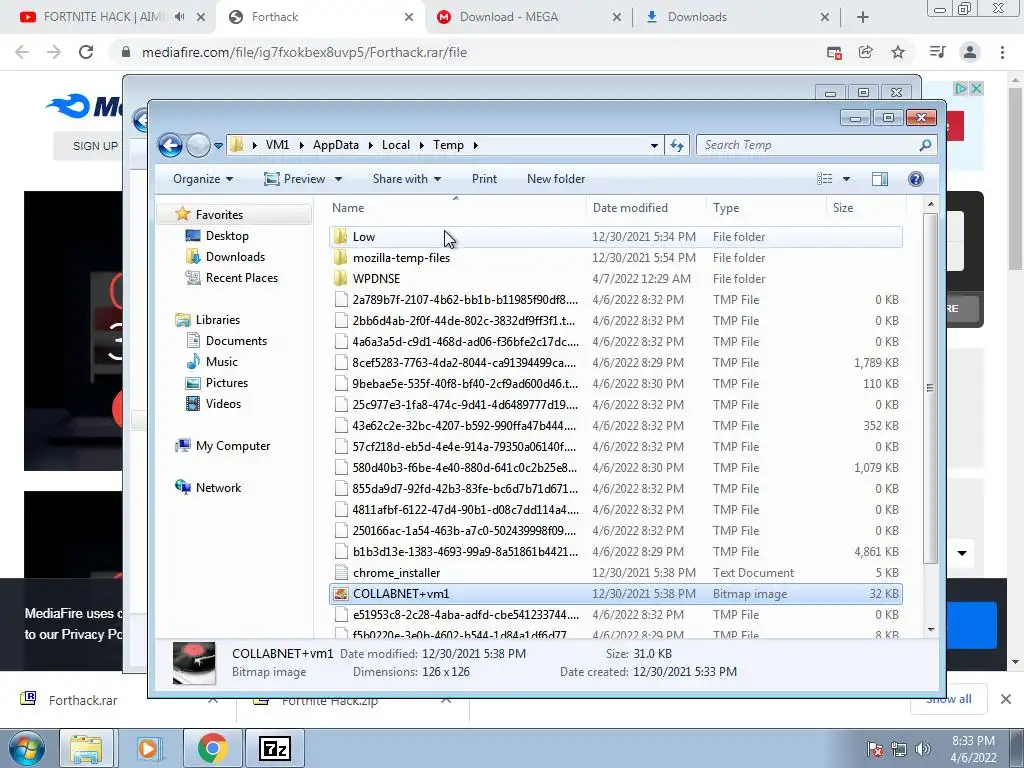Open 7-Zip from the taskbar
This screenshot has height=768, width=1024.
pyautogui.click(x=275, y=748)
